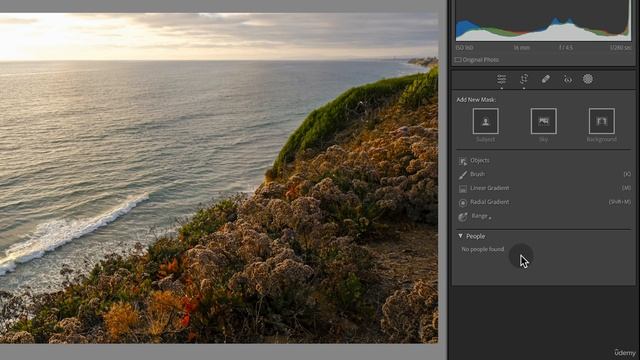This screenshot has height=360, width=640.
Task: Create a Select Background mask
Action: (602, 121)
